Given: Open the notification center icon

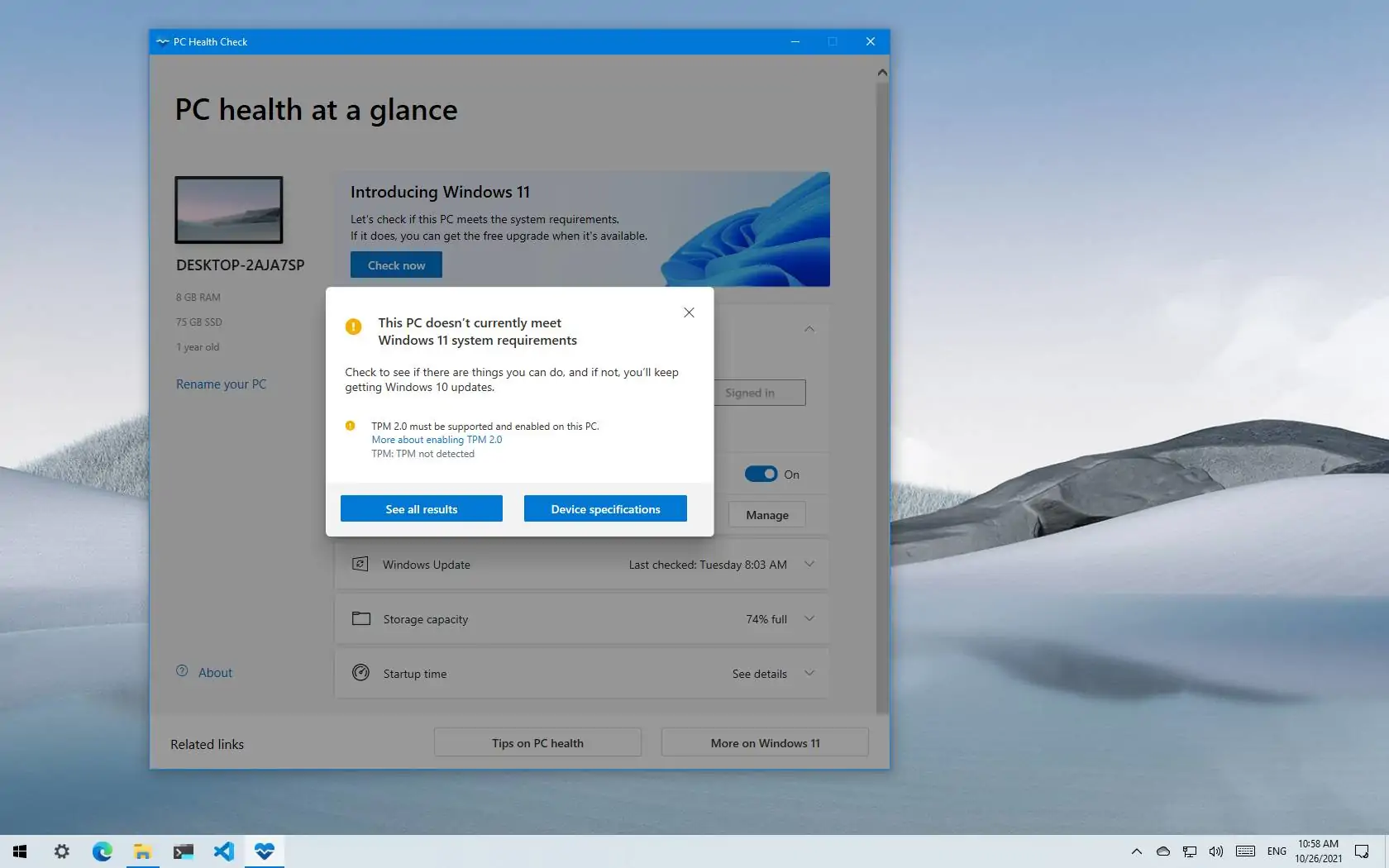Looking at the screenshot, I should click(x=1362, y=851).
